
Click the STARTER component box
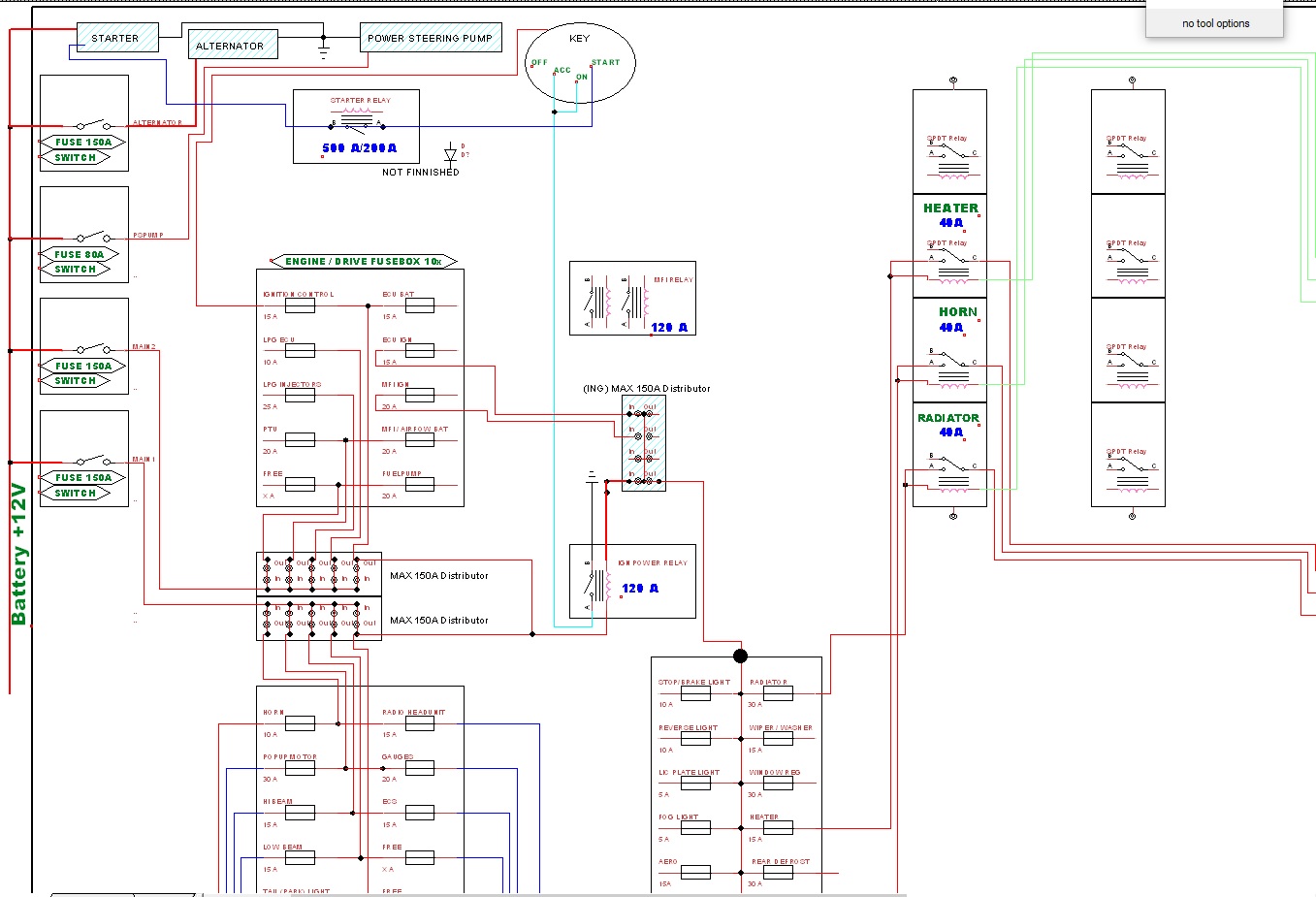click(114, 39)
